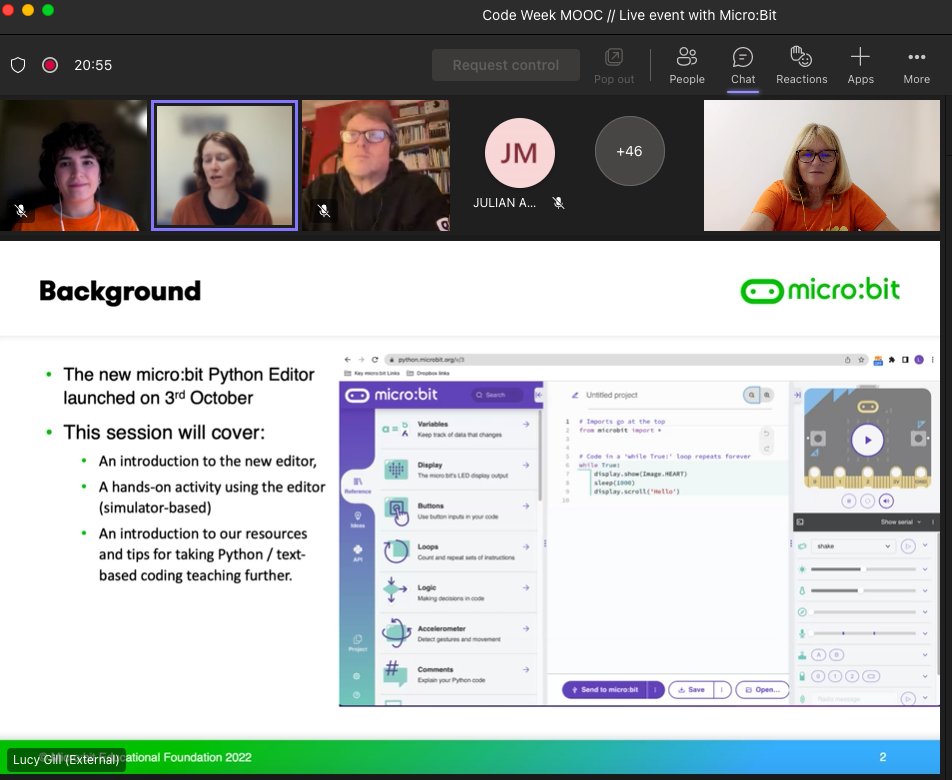Select the video tile with bookshelf background
The height and width of the screenshot is (780, 952).
[376, 166]
